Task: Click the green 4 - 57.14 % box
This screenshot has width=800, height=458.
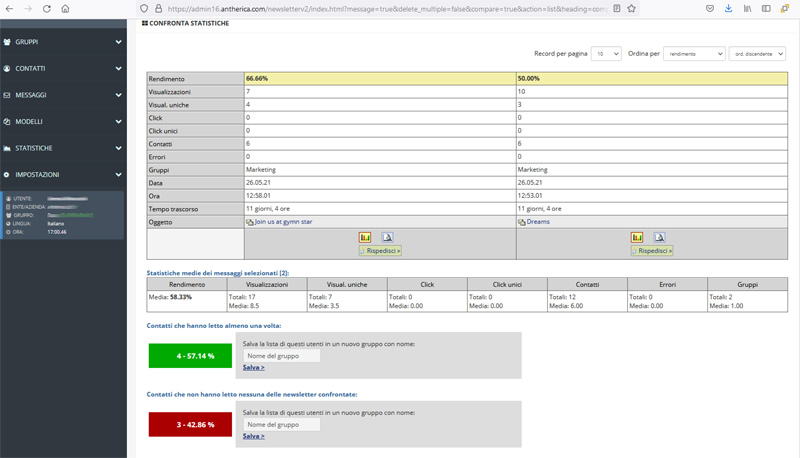Action: coord(189,356)
